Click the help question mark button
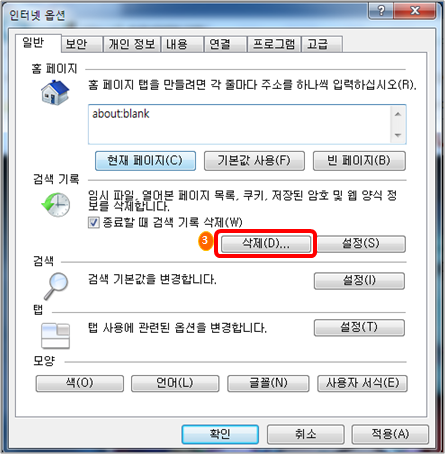The height and width of the screenshot is (454, 446). 381,11
